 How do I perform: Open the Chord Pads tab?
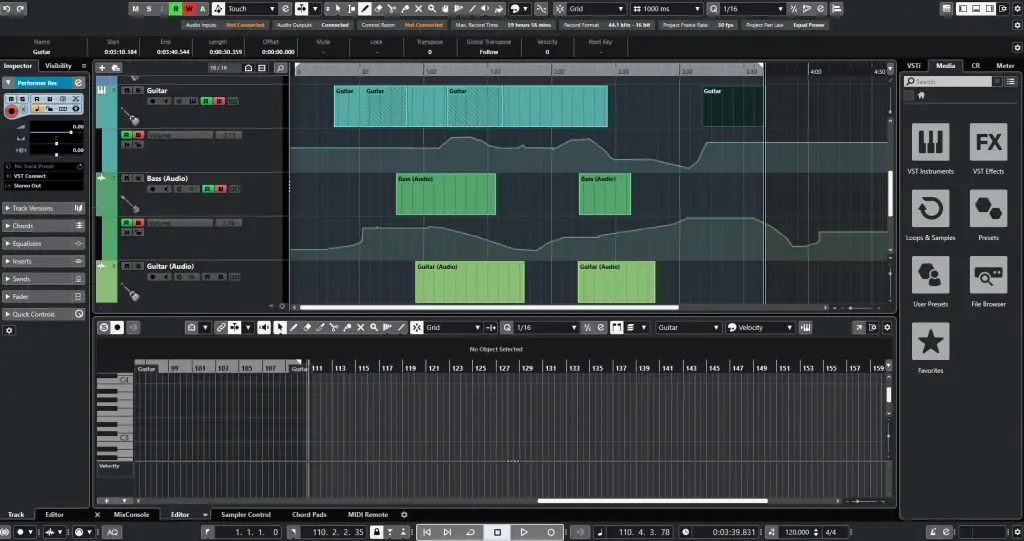(x=308, y=514)
